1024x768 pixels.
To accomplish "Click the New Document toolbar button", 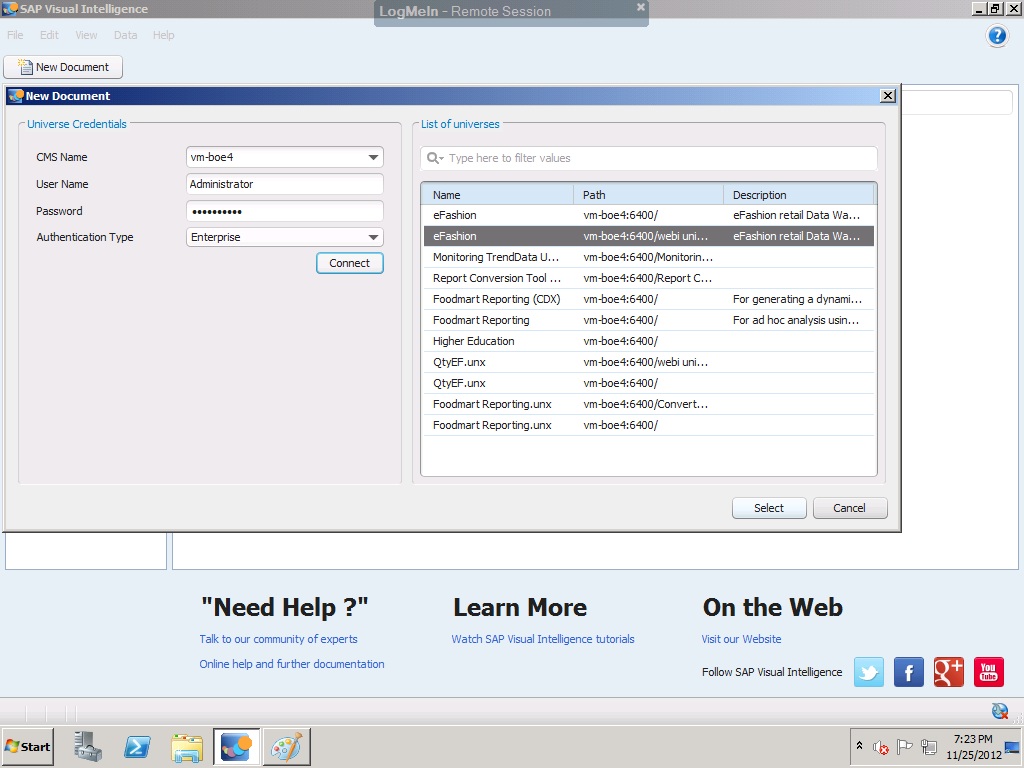I will [63, 67].
